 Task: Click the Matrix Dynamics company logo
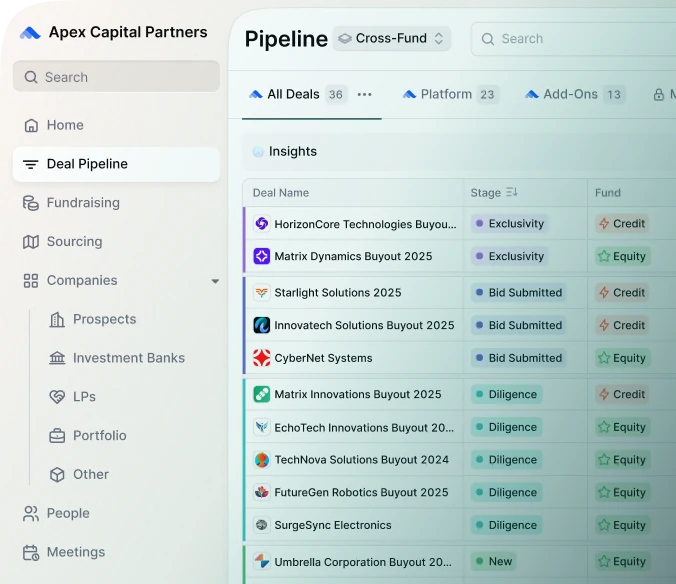pyautogui.click(x=262, y=256)
